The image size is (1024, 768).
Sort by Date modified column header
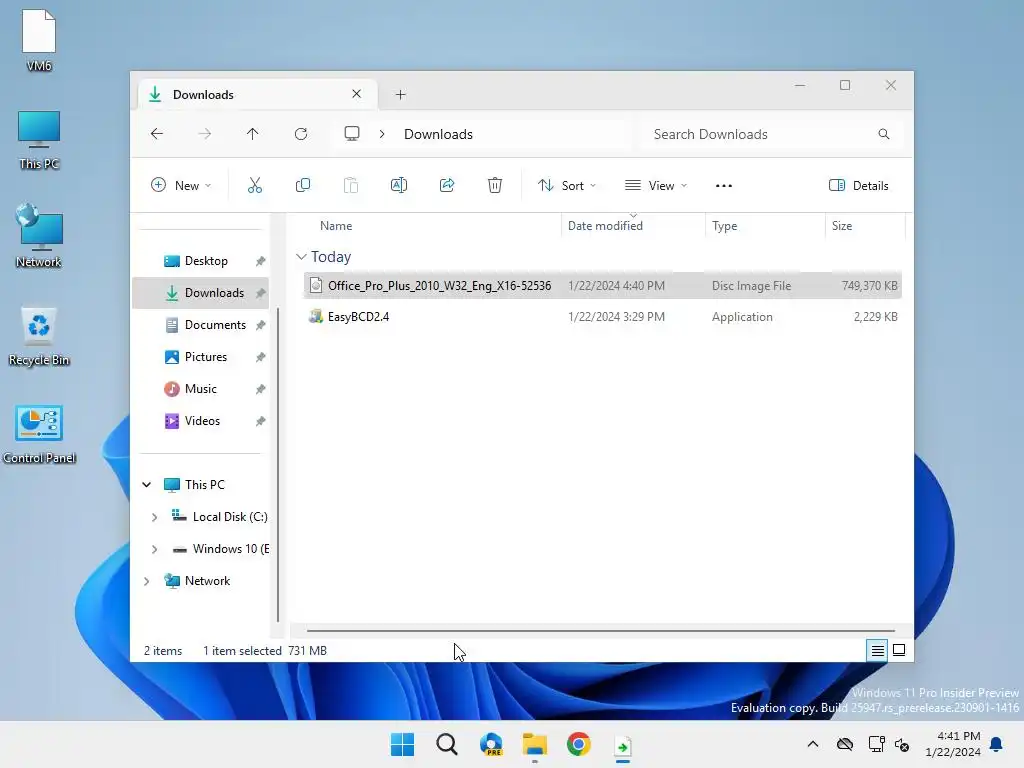(605, 225)
